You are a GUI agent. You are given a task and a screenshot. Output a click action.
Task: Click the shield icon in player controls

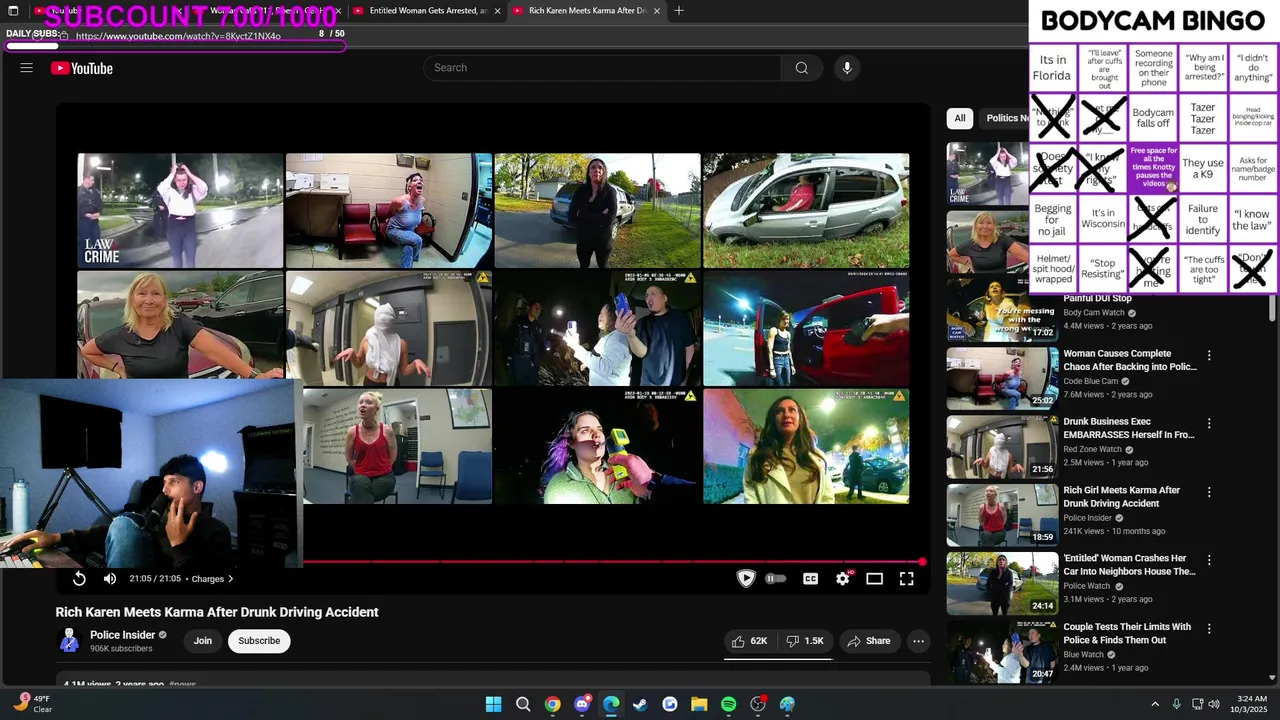(x=746, y=579)
